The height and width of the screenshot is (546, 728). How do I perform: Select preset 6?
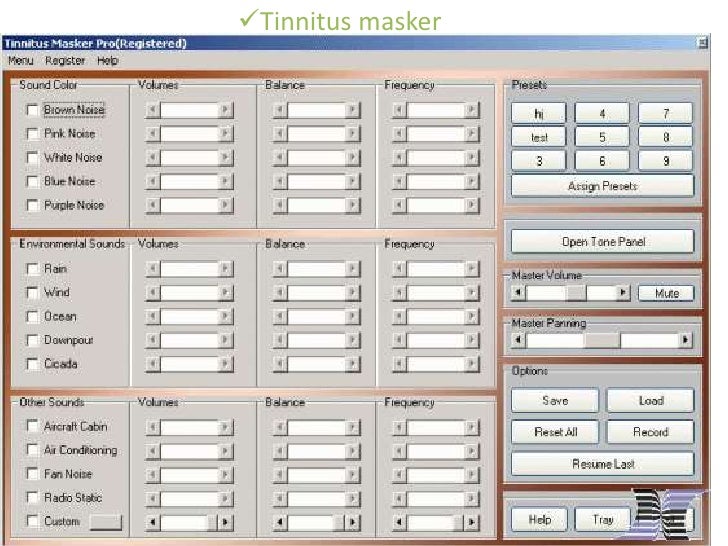coord(602,161)
